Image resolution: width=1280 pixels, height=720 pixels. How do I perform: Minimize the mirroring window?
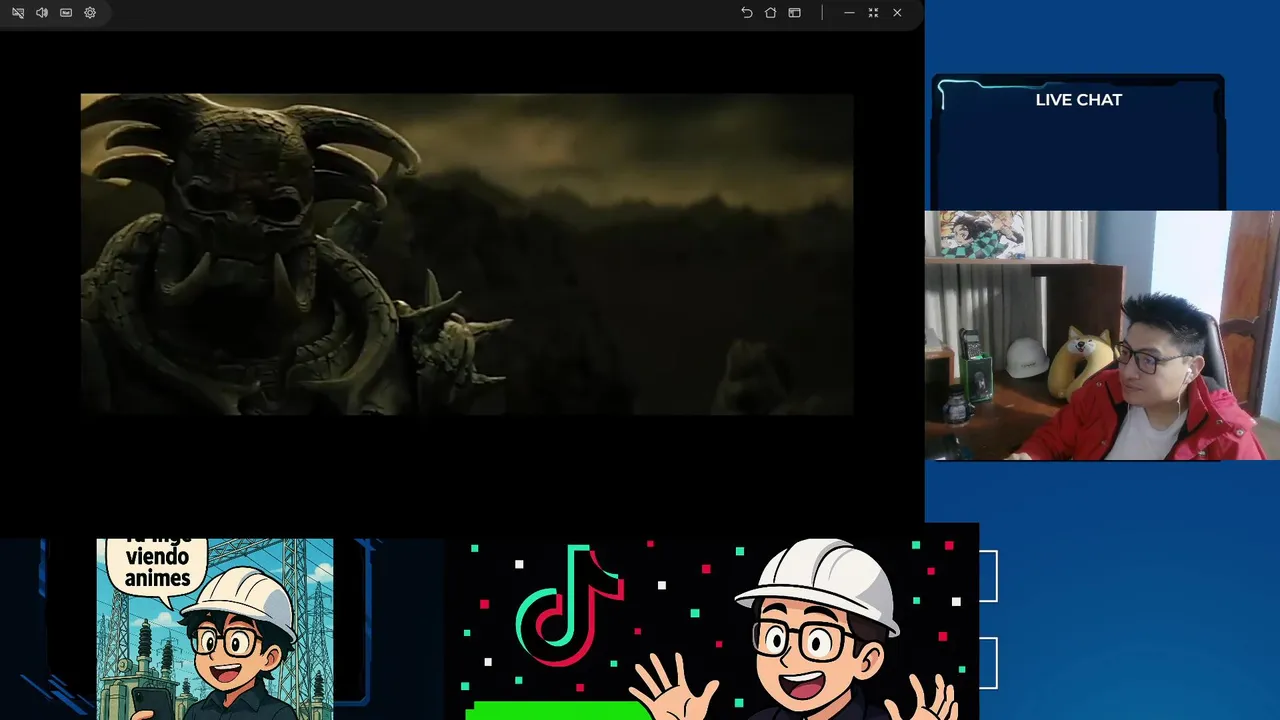(849, 13)
